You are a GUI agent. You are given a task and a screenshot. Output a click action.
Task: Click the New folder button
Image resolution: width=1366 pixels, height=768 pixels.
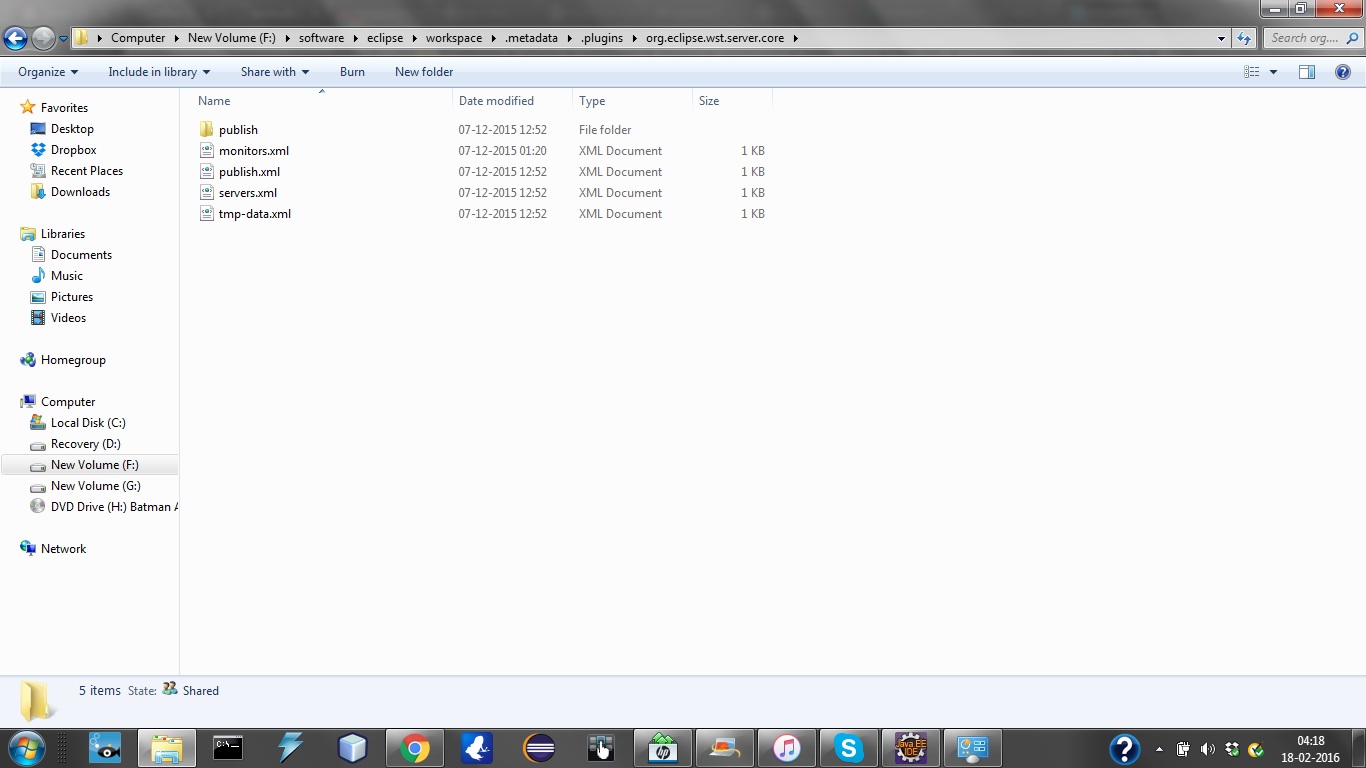(x=424, y=72)
